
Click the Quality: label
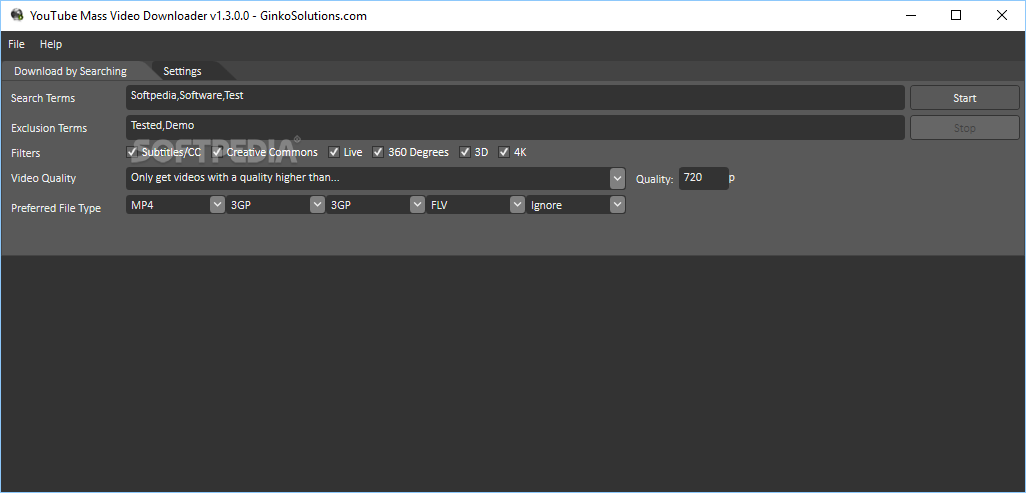pos(654,179)
